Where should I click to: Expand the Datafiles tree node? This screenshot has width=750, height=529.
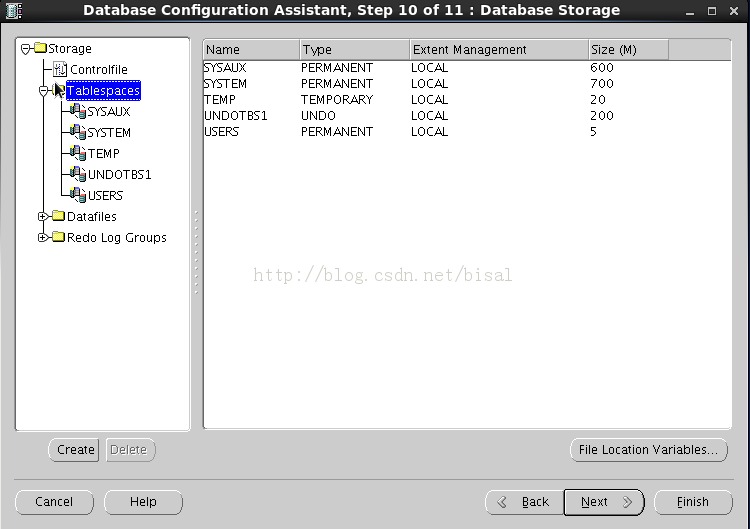43,217
